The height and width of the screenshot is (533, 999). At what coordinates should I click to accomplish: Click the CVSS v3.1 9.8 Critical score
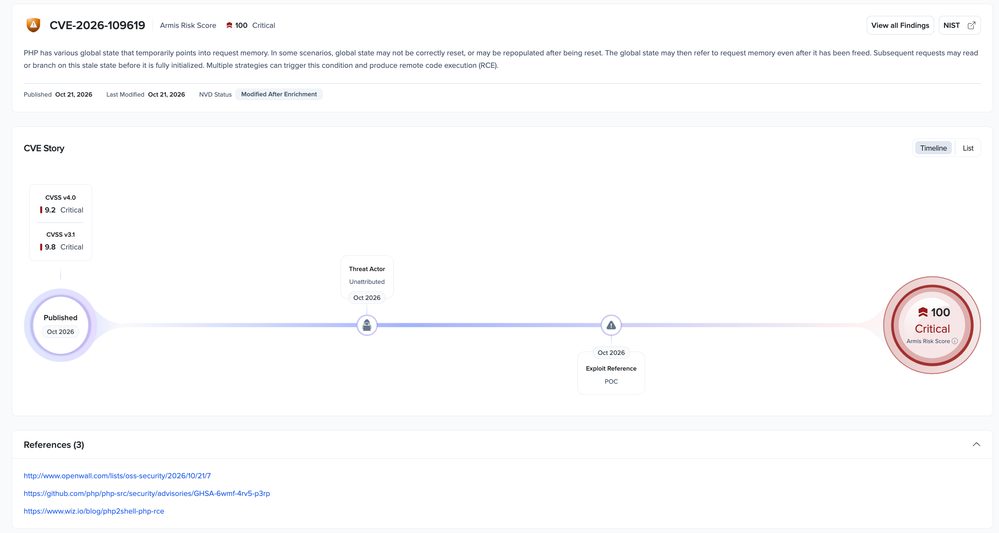[x=61, y=247]
